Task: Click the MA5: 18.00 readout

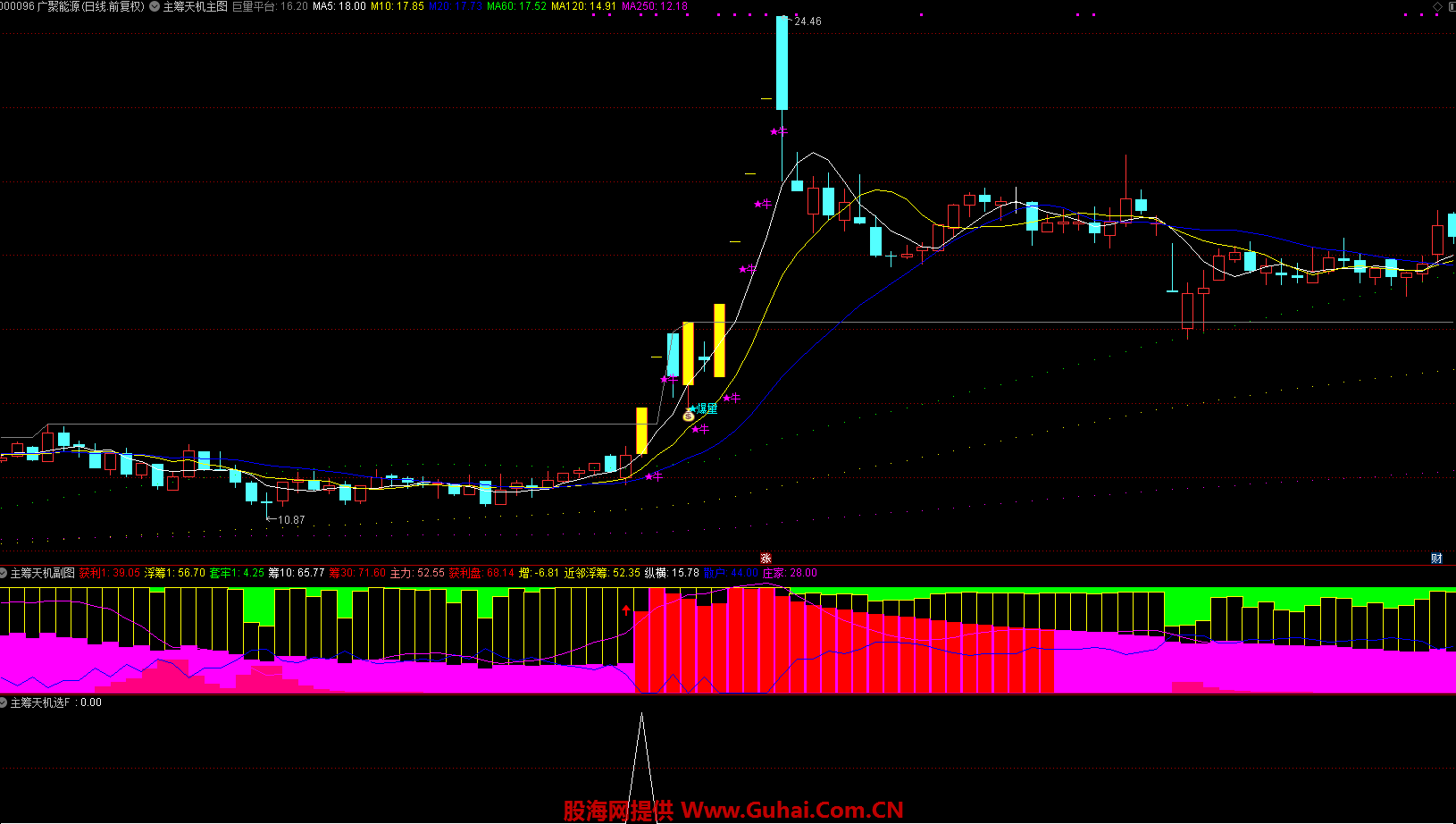Action: 339,6
